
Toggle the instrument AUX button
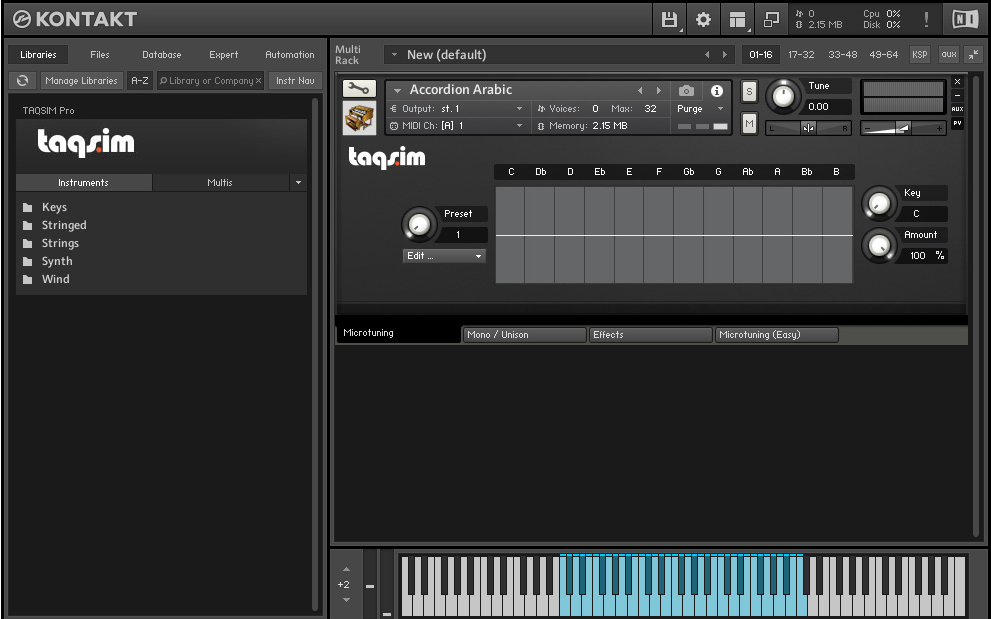tap(958, 109)
